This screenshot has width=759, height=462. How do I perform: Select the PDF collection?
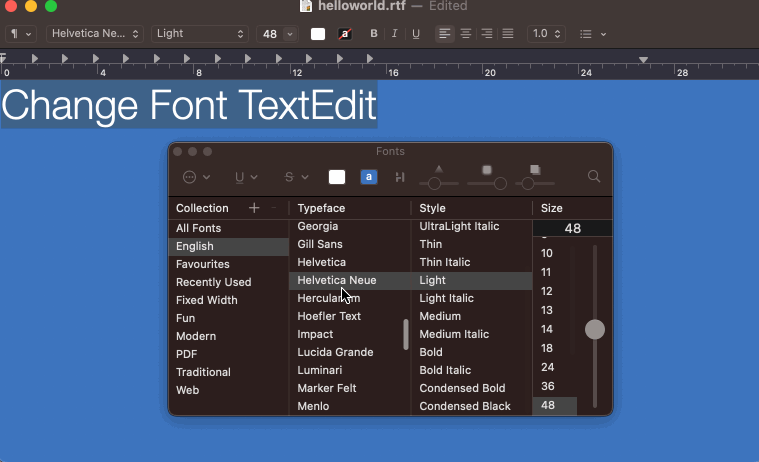click(228, 354)
